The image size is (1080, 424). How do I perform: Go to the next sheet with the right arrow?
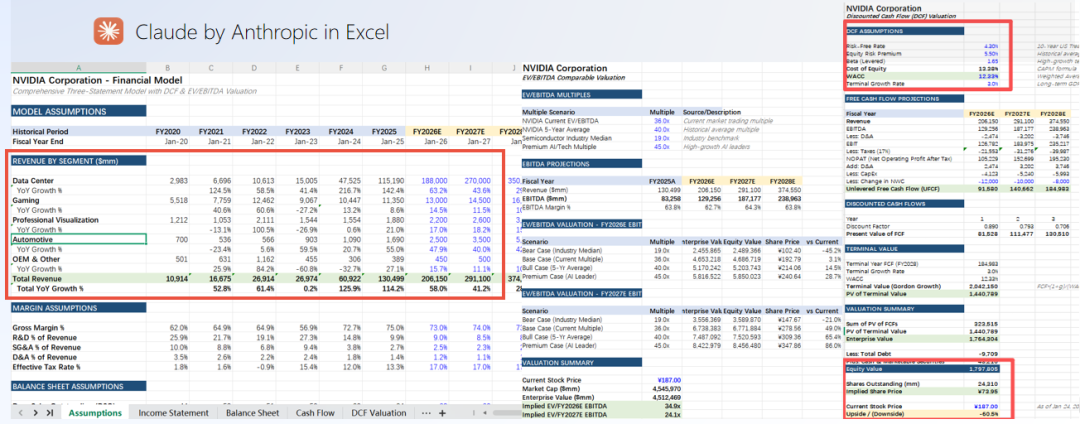click(x=34, y=413)
